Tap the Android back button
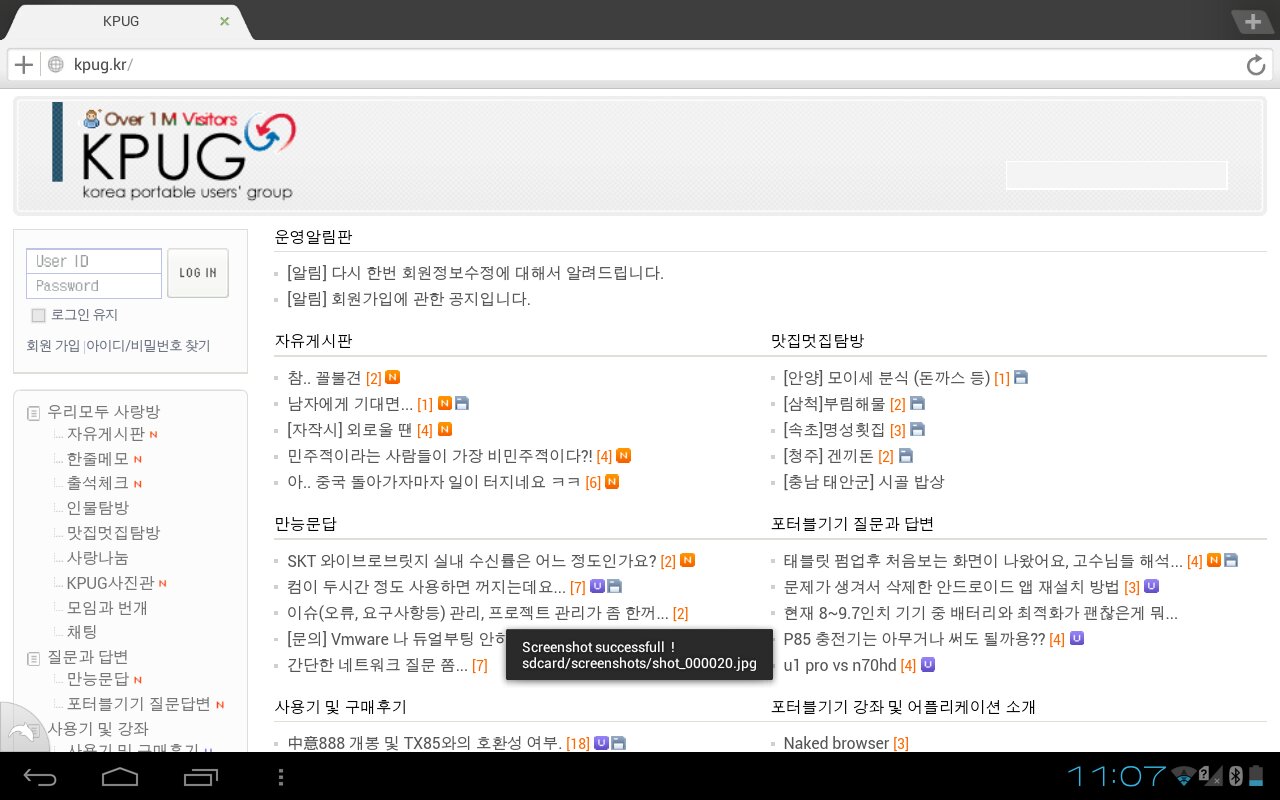 (41, 776)
